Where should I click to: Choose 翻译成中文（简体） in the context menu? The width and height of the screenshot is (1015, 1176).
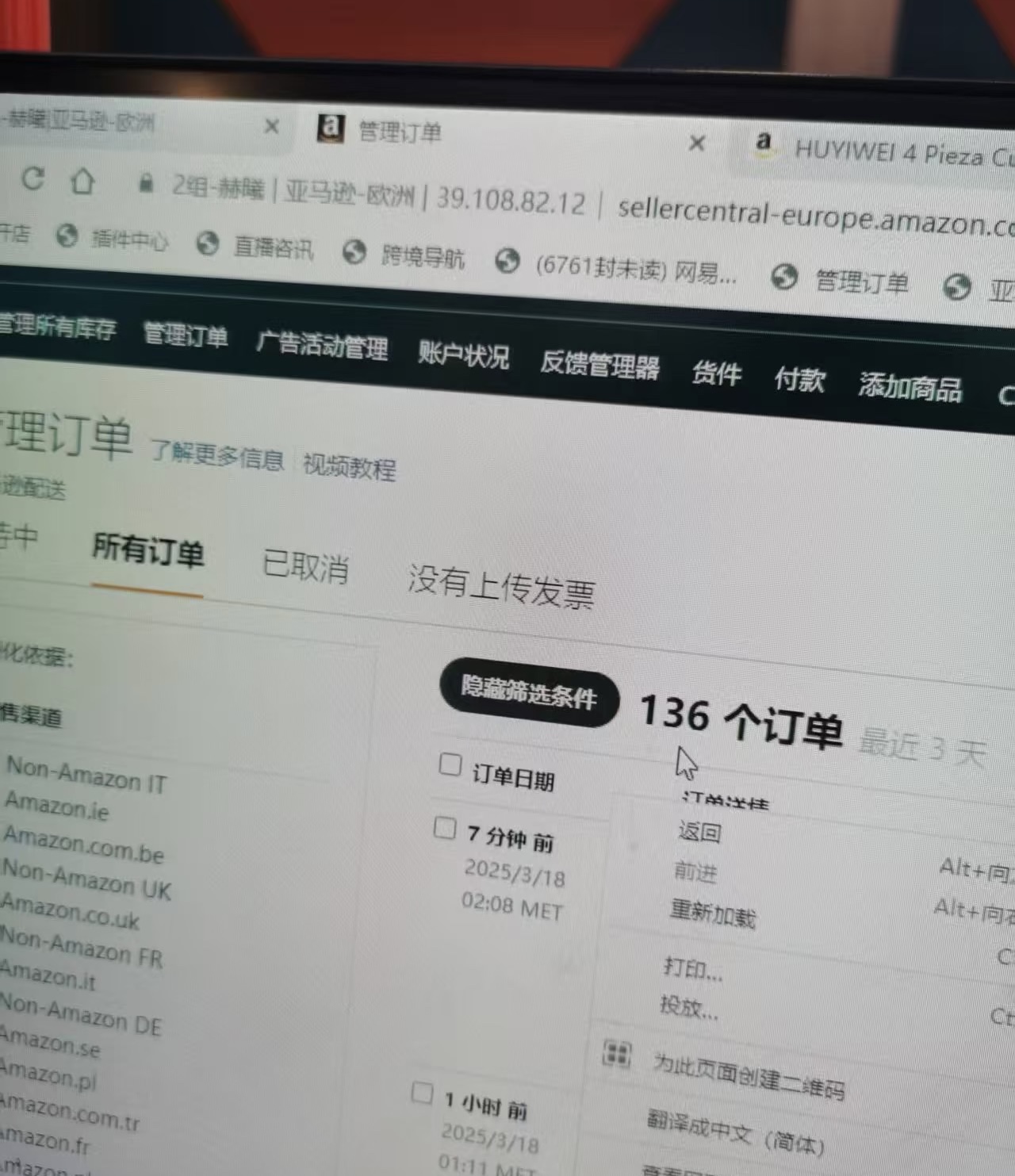click(736, 1132)
